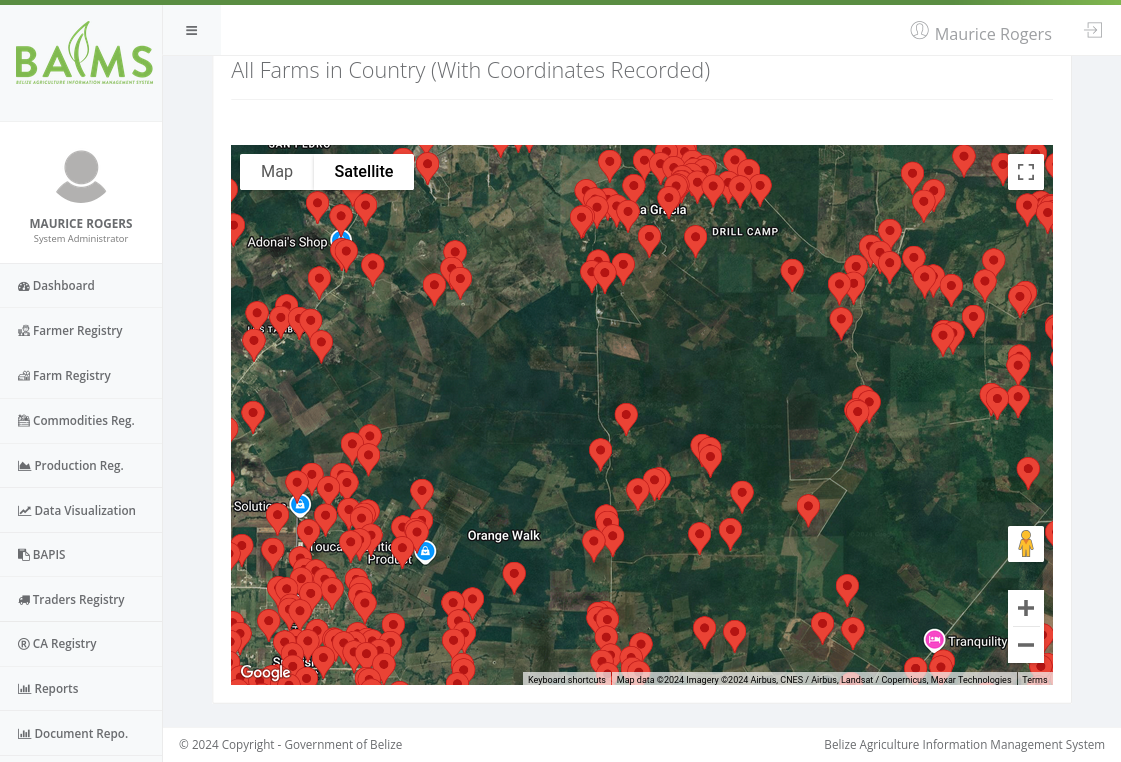Click the Production Reg. area chart icon
This screenshot has height=762, width=1121.
[x=24, y=466]
